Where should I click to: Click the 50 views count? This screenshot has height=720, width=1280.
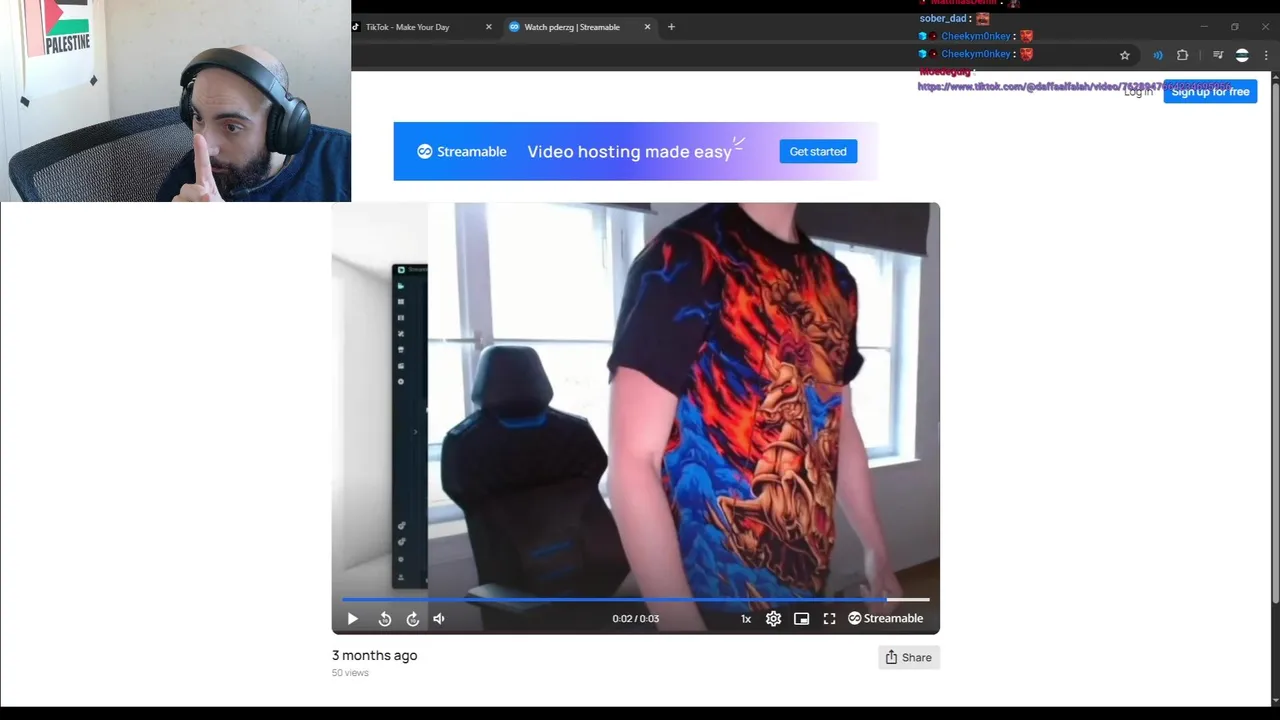(350, 673)
